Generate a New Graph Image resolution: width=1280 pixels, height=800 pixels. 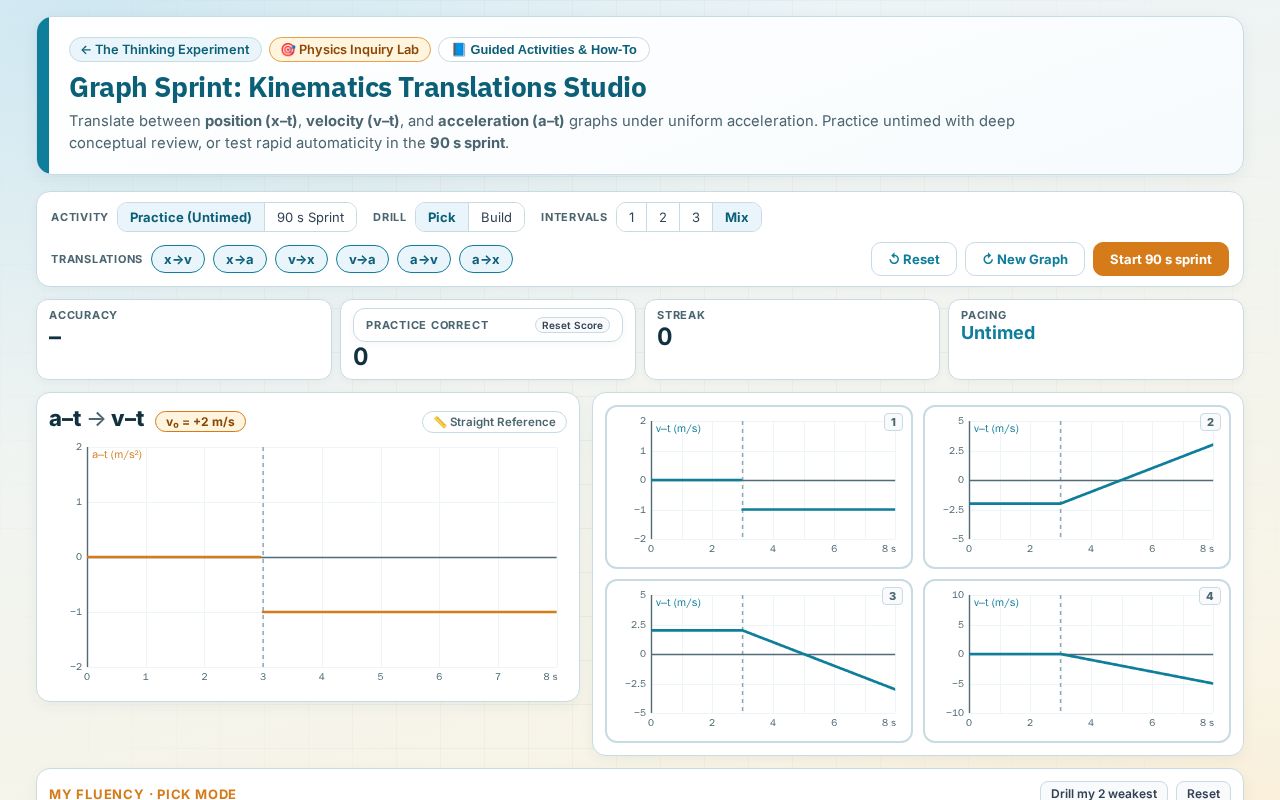(x=1025, y=259)
